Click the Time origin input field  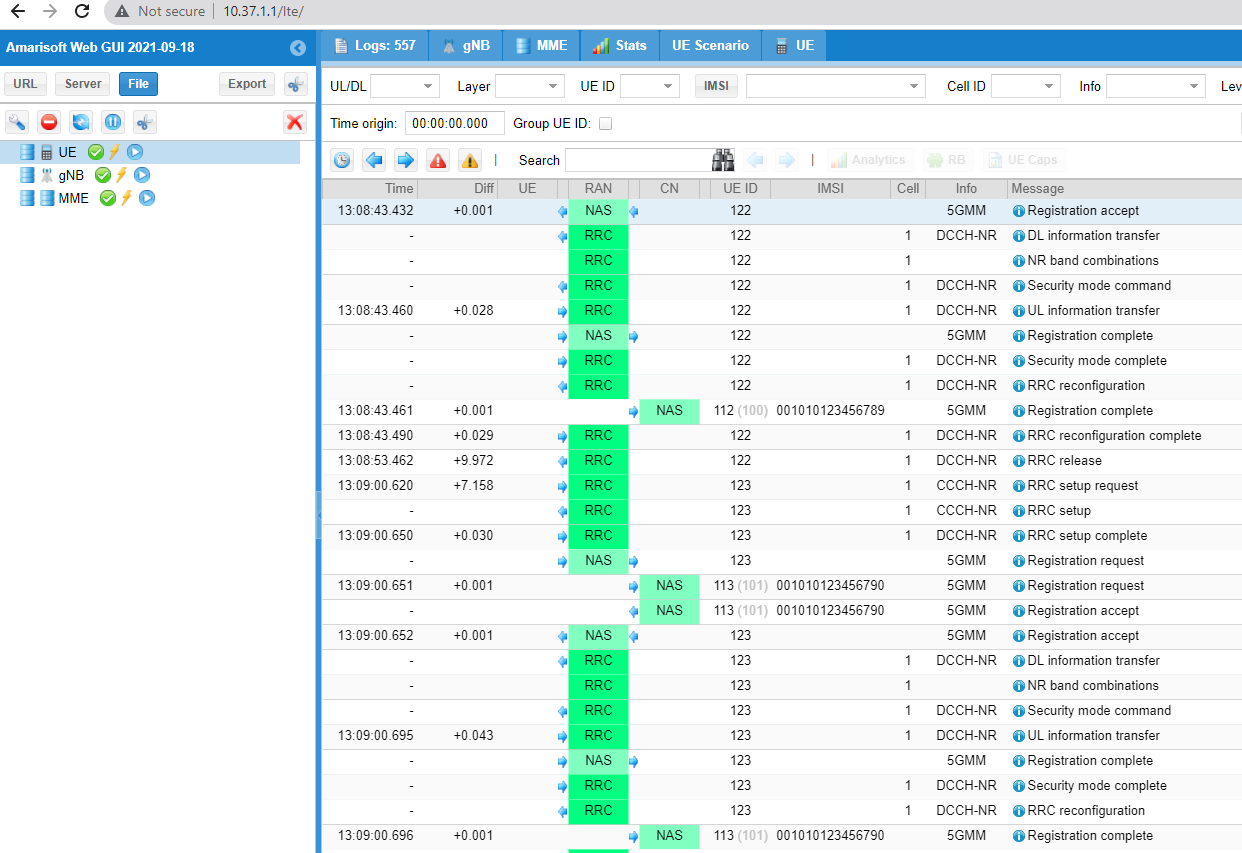454,124
